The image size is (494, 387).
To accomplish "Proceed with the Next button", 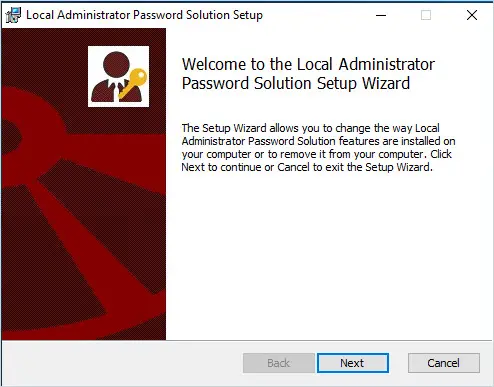I will [353, 363].
